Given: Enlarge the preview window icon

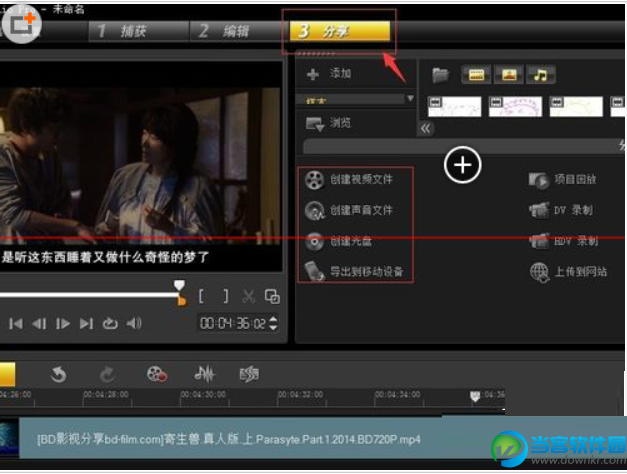Looking at the screenshot, I should click(272, 296).
